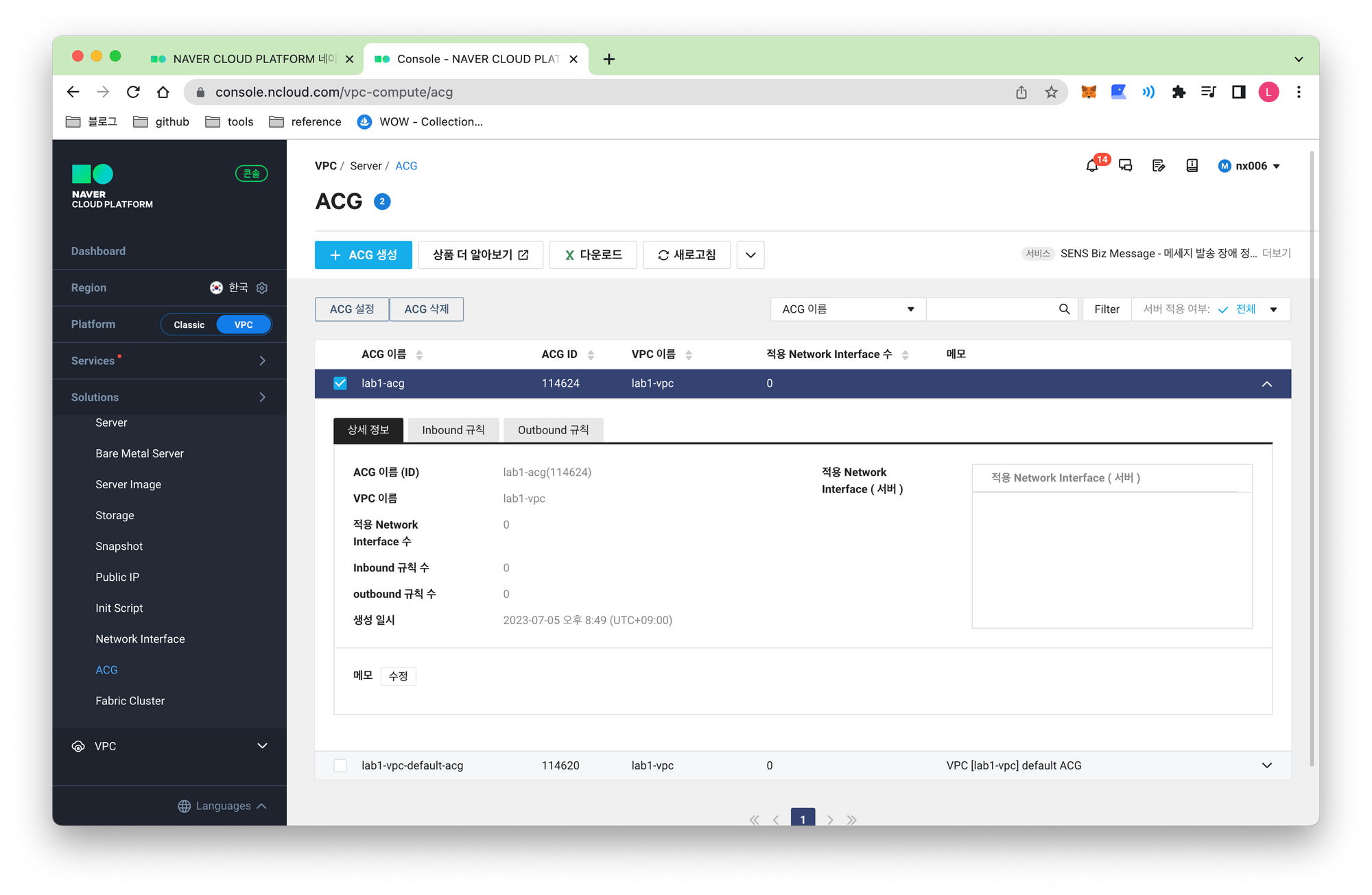
Task: Bookmark page with the star icon
Action: pyautogui.click(x=1051, y=92)
